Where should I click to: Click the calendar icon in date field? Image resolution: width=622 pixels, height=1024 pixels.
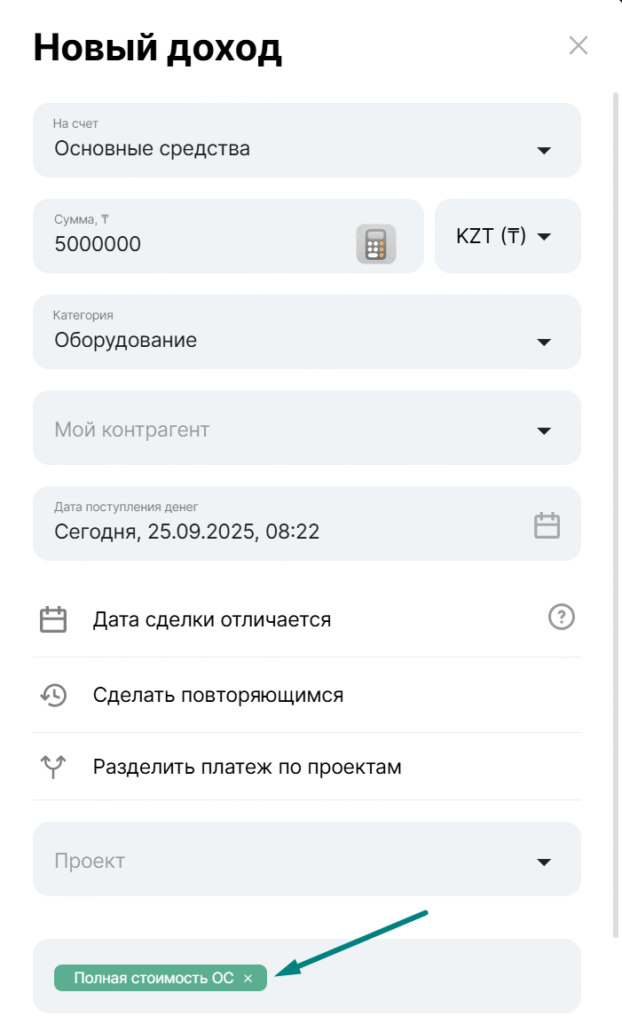click(547, 526)
